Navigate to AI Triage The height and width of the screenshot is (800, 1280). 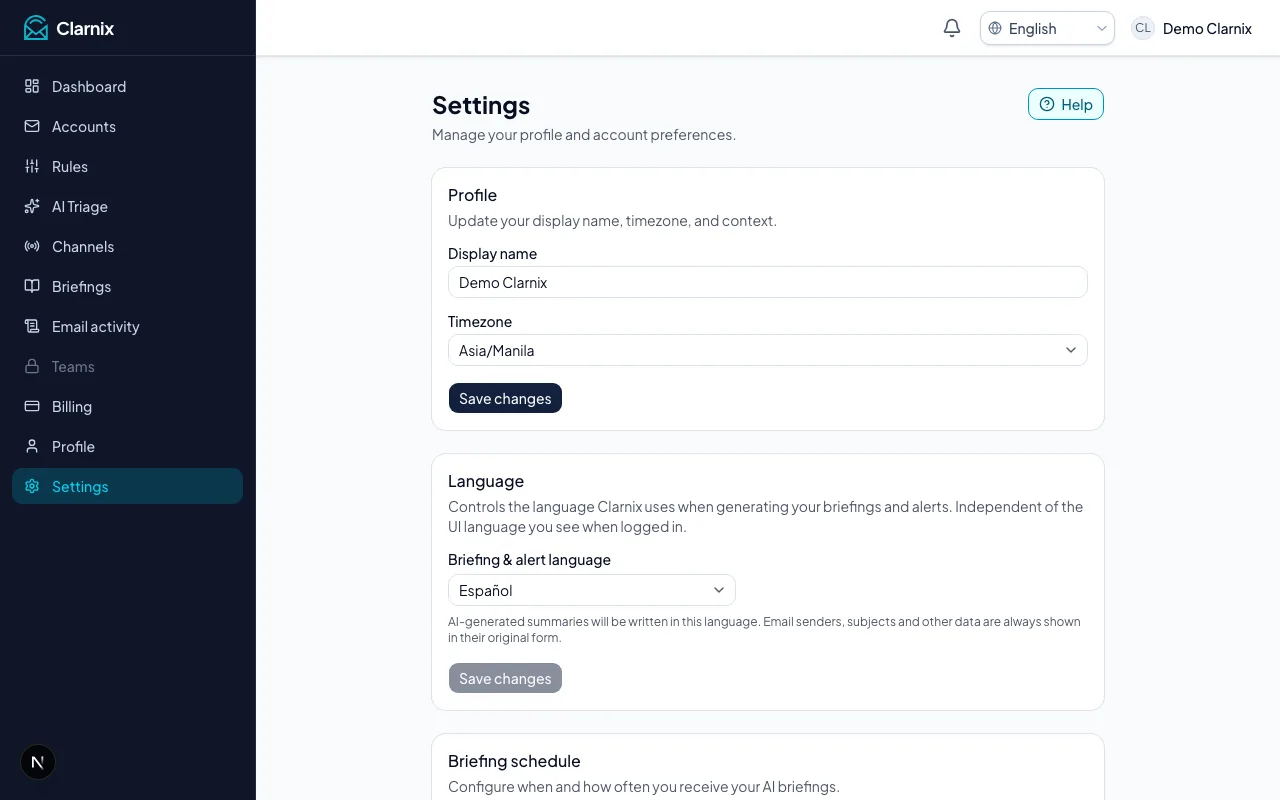127,206
